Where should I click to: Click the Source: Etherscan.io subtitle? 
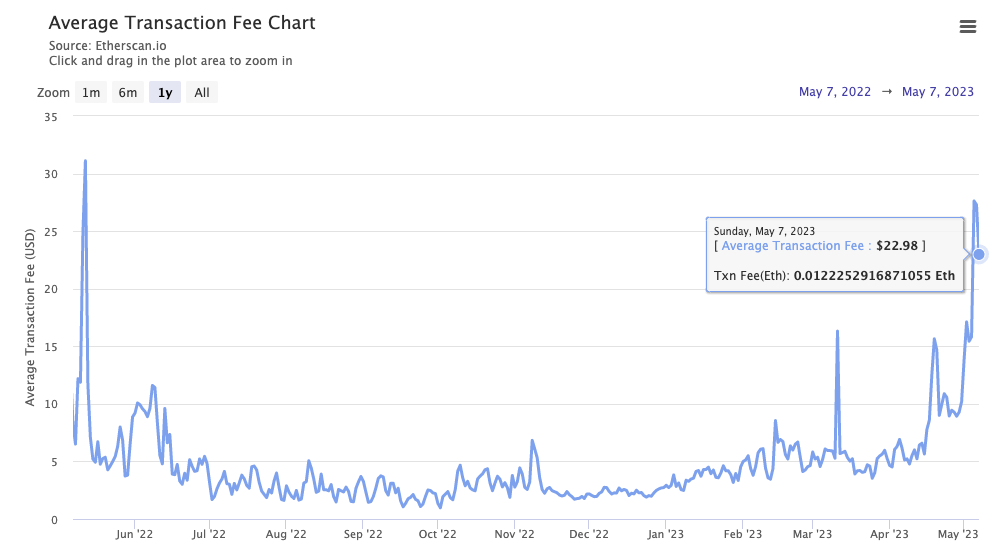(108, 46)
